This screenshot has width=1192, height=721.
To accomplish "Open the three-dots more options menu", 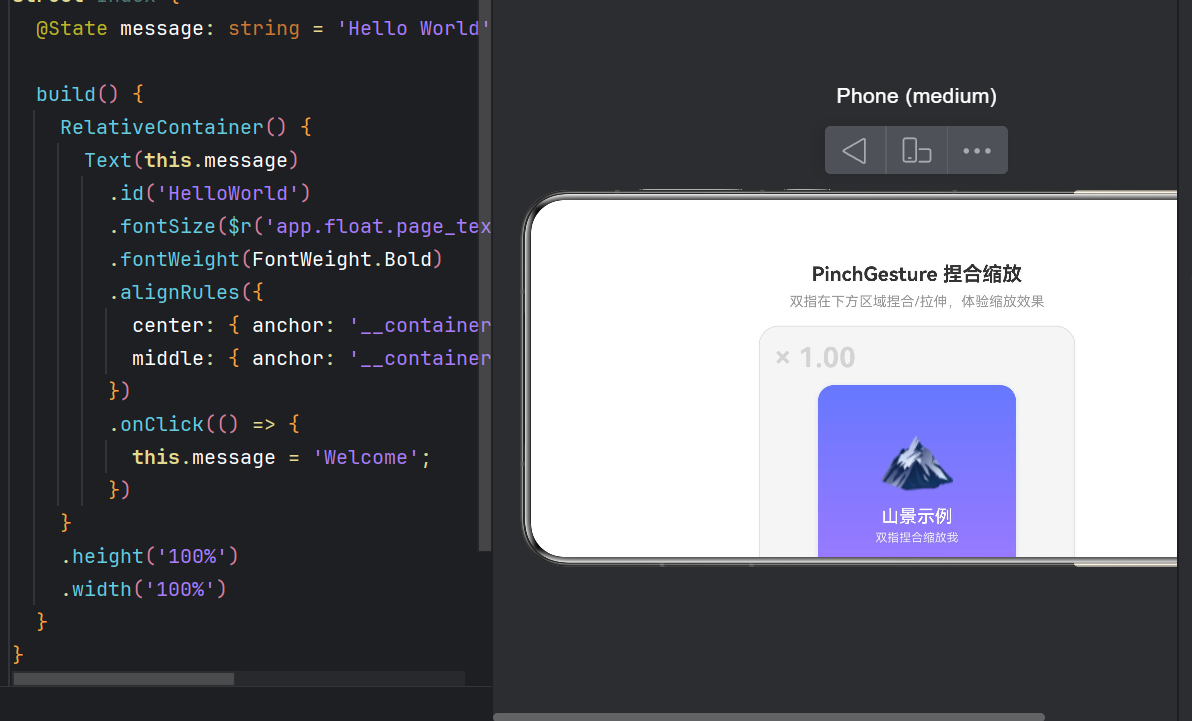I will pos(977,151).
